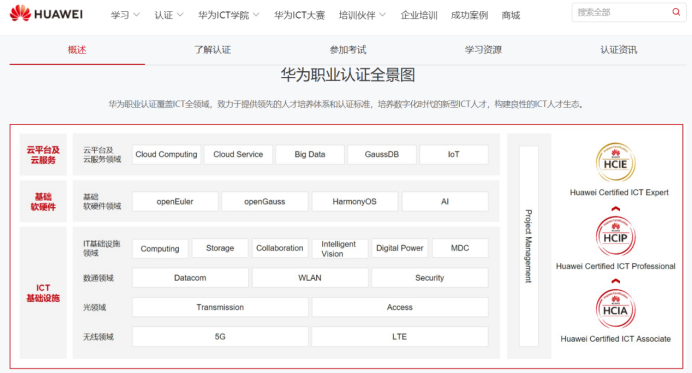Click the Huawei Certified ICT Expert label

click(x=619, y=192)
